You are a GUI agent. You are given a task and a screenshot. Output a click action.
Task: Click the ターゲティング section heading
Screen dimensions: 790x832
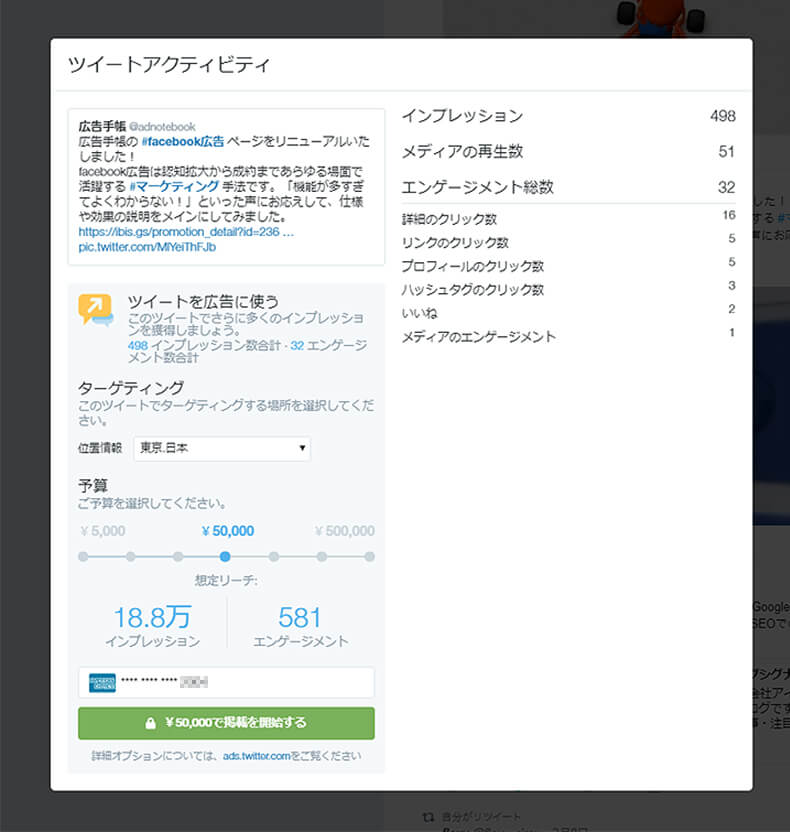pyautogui.click(x=131, y=388)
